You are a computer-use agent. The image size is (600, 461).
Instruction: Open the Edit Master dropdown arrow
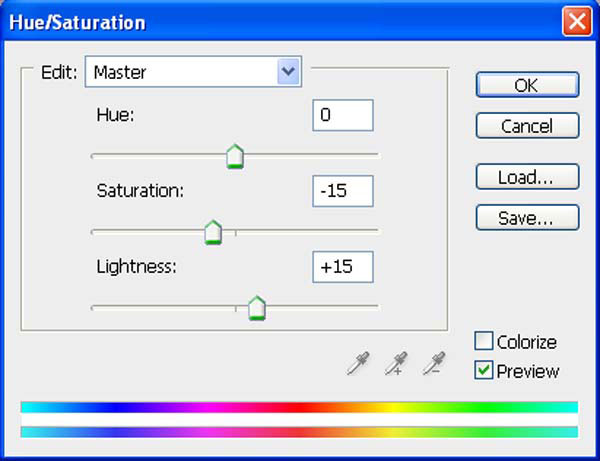tap(288, 72)
